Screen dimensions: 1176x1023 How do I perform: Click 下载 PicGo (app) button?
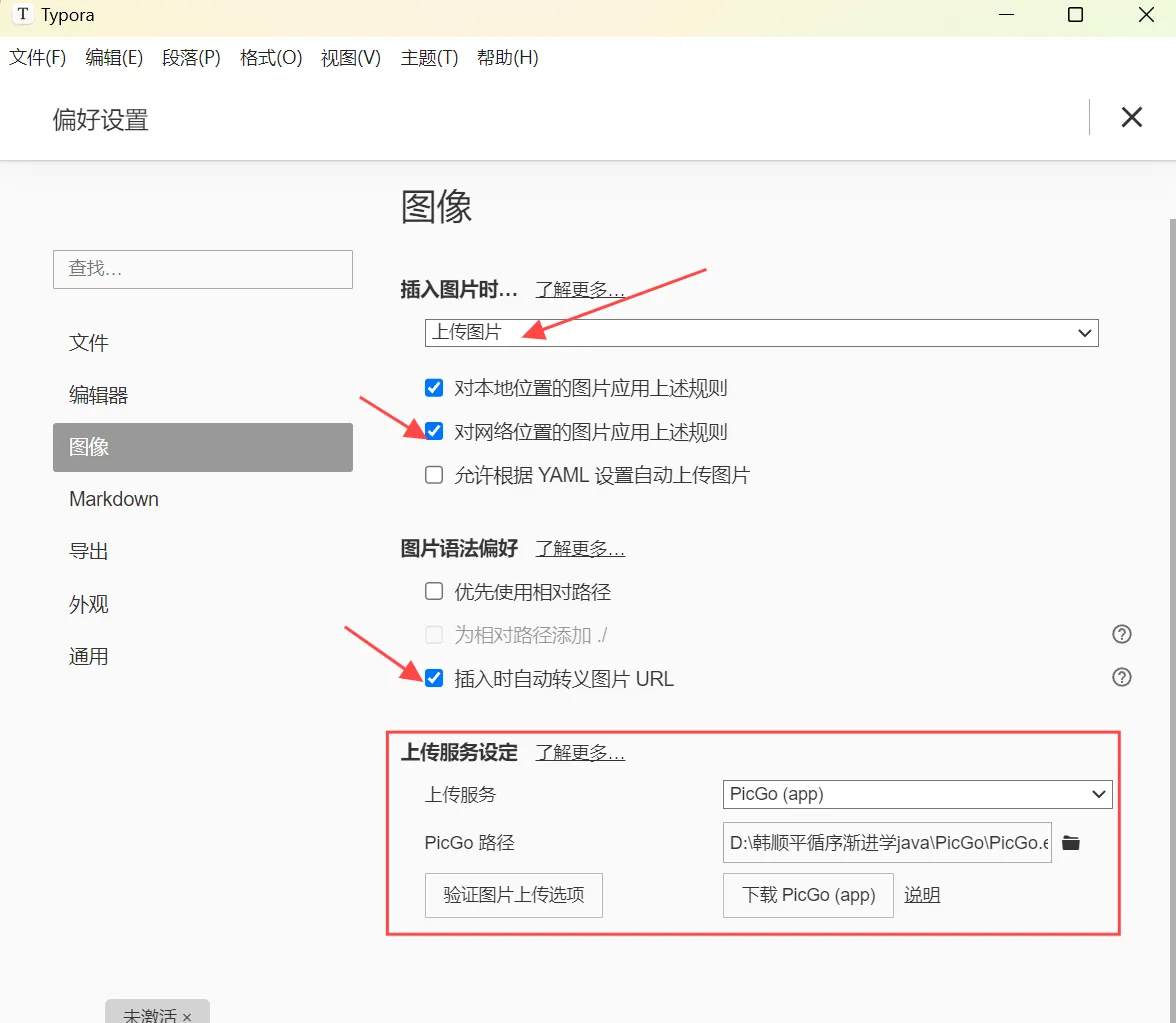[808, 895]
